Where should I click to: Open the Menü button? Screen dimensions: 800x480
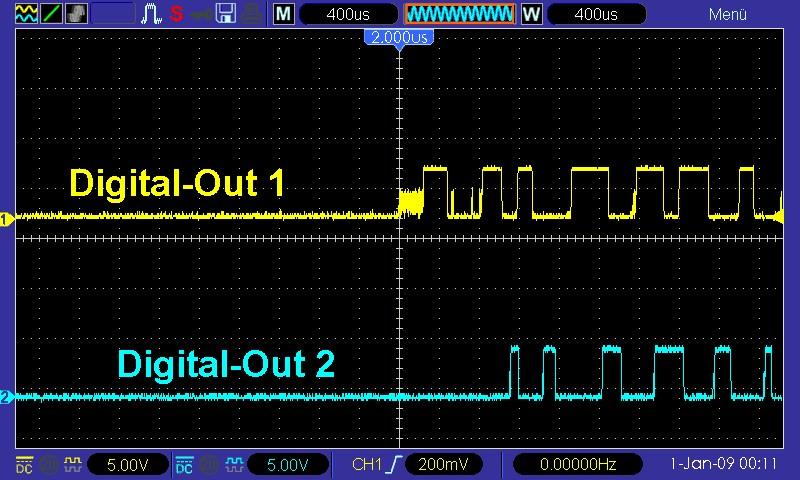[x=728, y=14]
